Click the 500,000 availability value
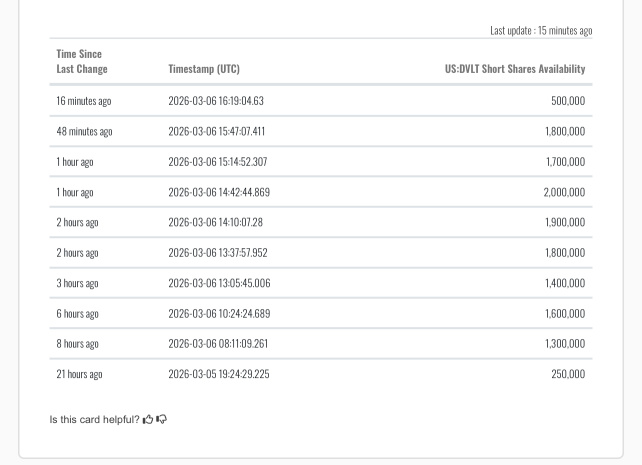This screenshot has height=465, width=642. click(x=568, y=101)
